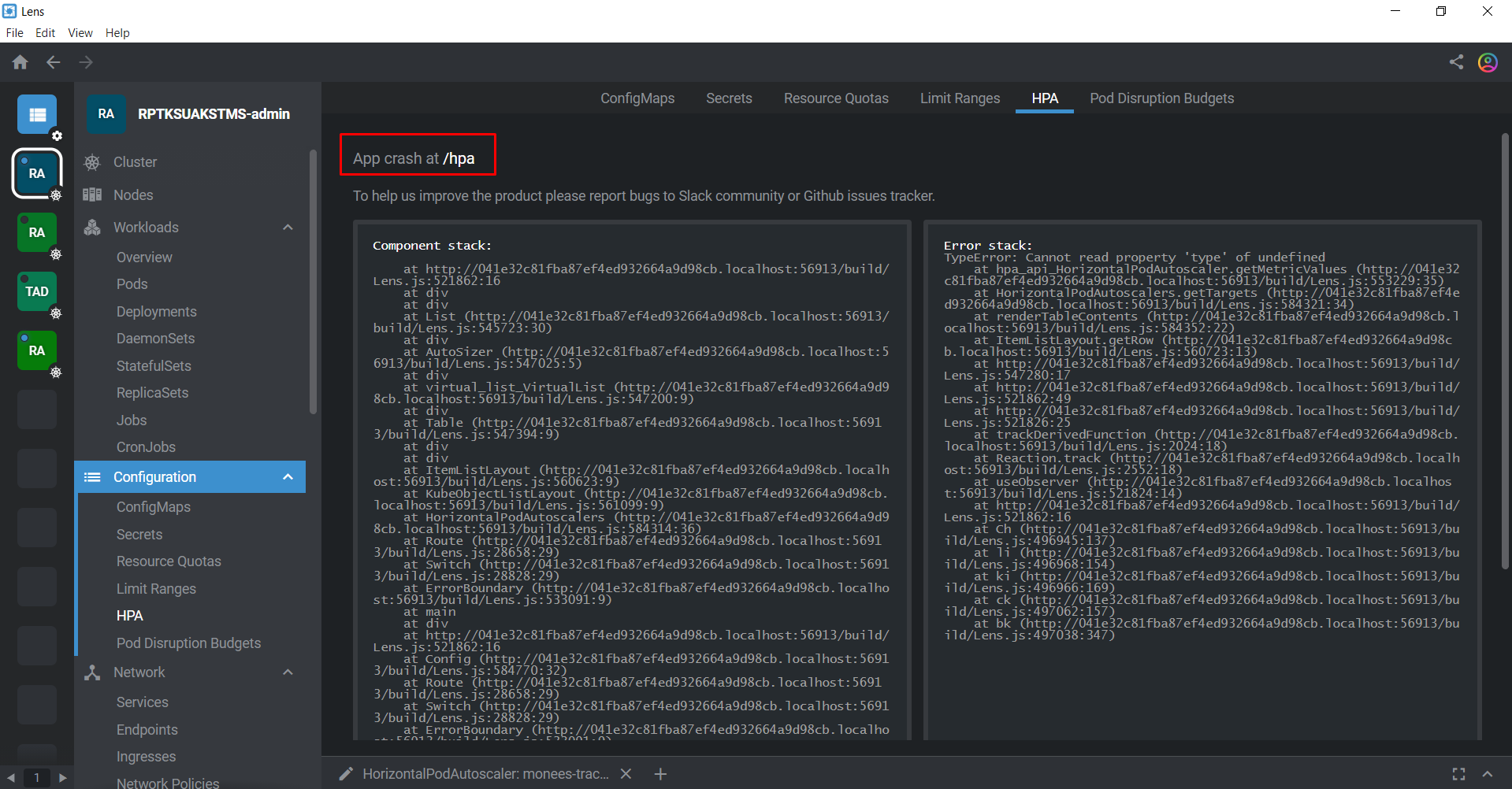1512x789 pixels.
Task: Switch to the Pod Disruption Budgets tab
Action: (x=1161, y=98)
